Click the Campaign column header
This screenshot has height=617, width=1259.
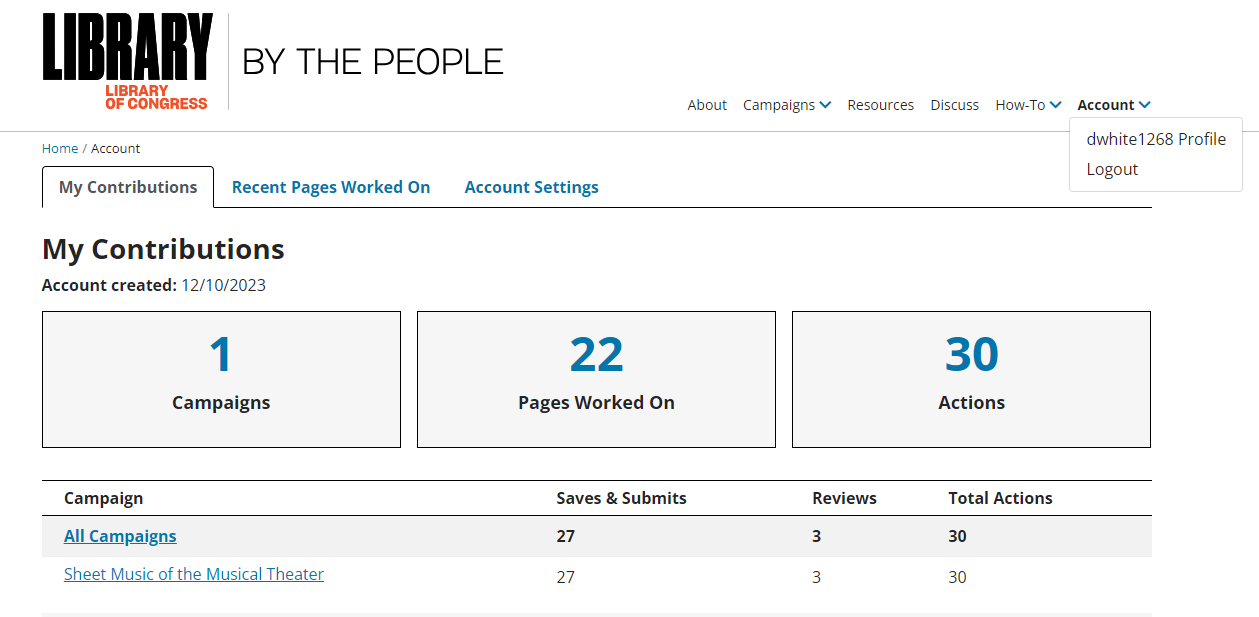tap(103, 498)
